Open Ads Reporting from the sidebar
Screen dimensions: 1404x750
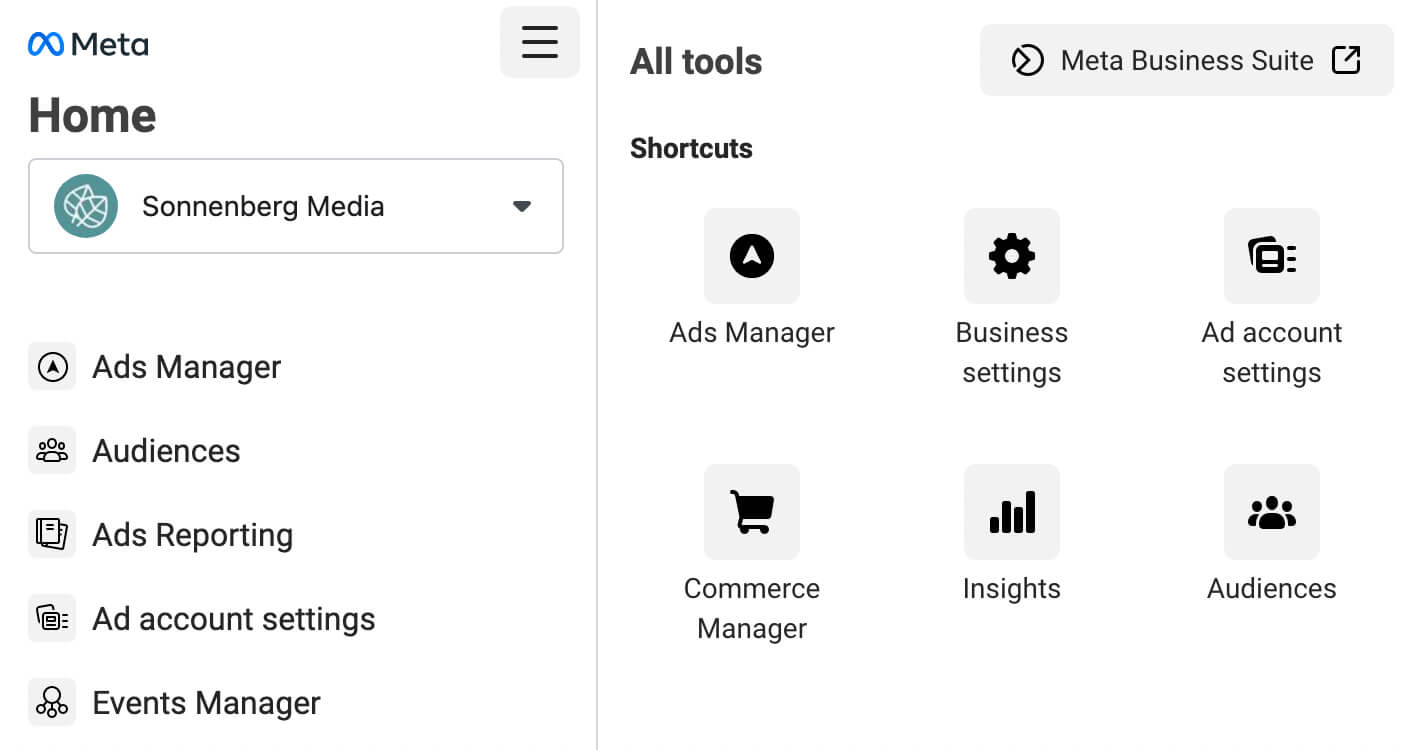192,535
